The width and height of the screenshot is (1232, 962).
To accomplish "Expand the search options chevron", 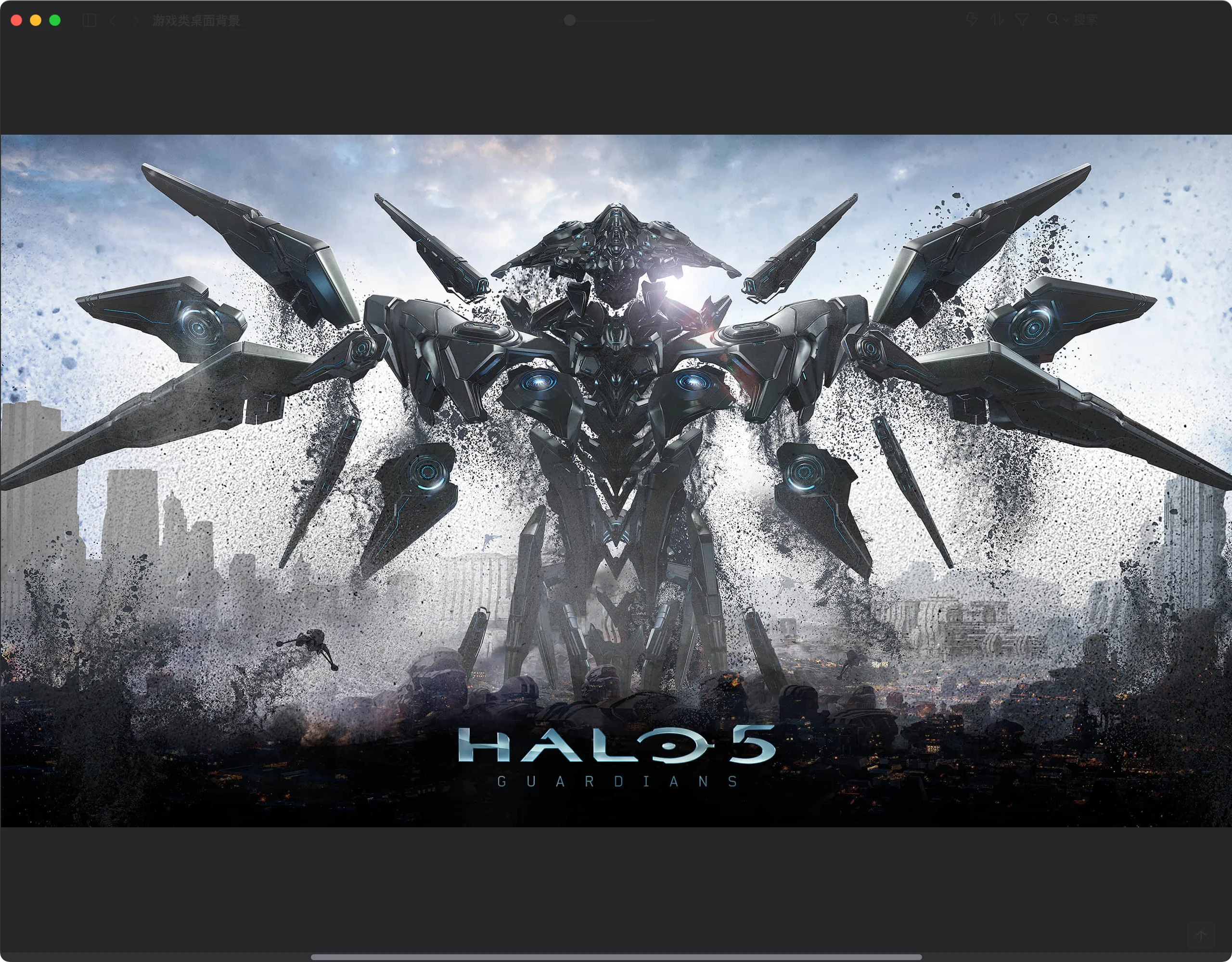I will [1065, 20].
